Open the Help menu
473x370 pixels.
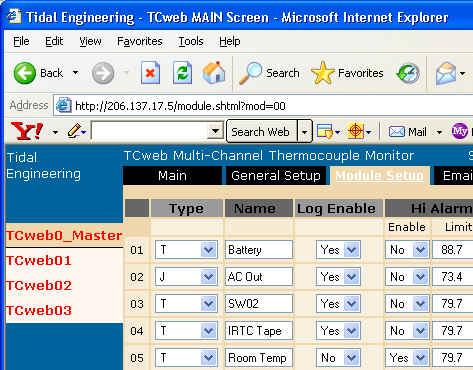point(230,41)
